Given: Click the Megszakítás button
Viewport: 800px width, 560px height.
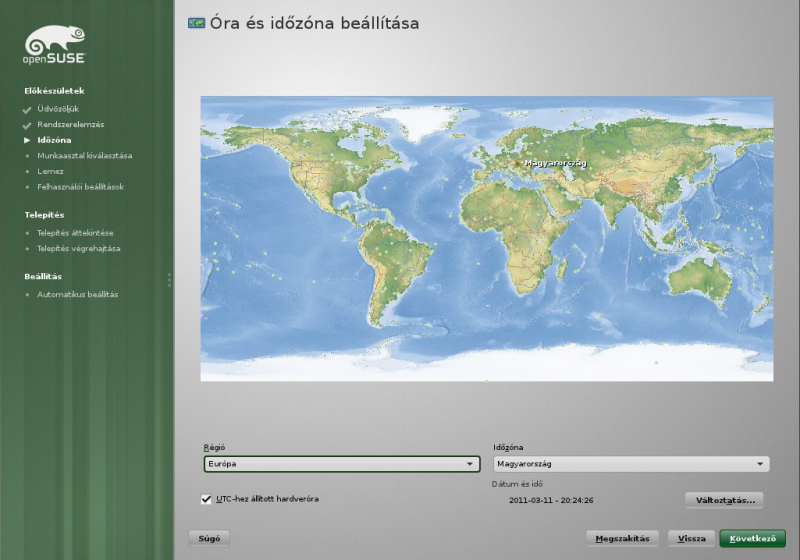Looking at the screenshot, I should [623, 538].
